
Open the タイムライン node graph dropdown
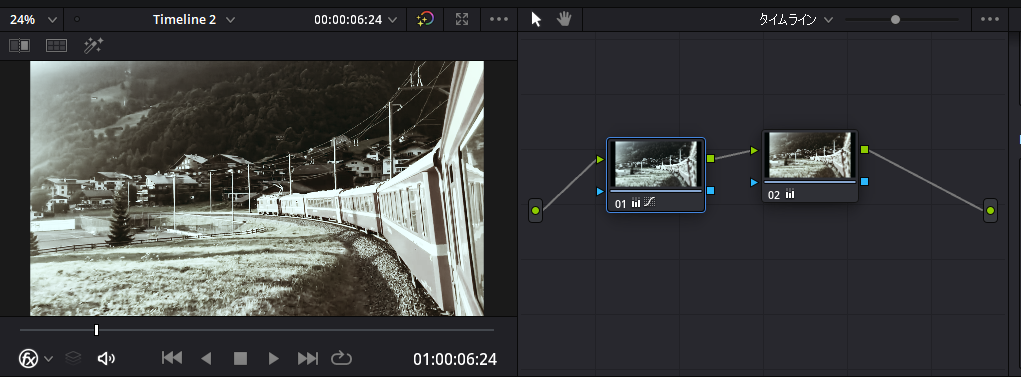[x=796, y=20]
